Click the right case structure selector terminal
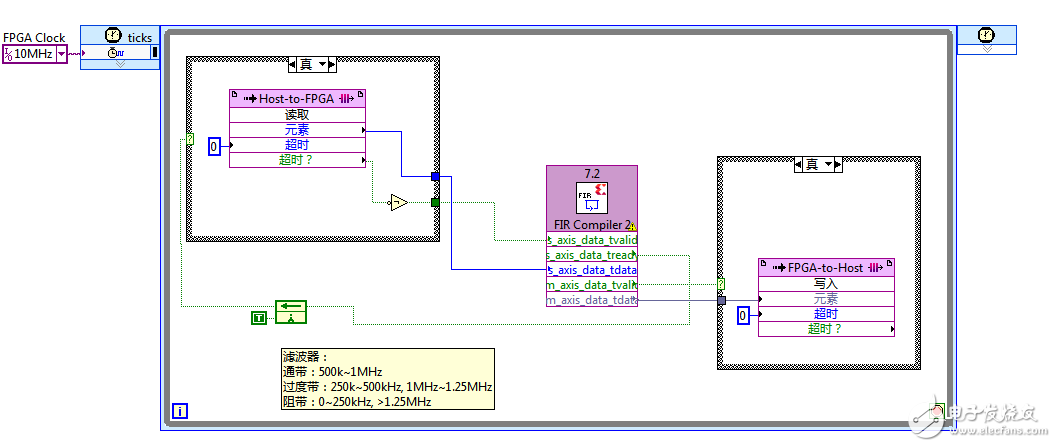 pos(721,284)
